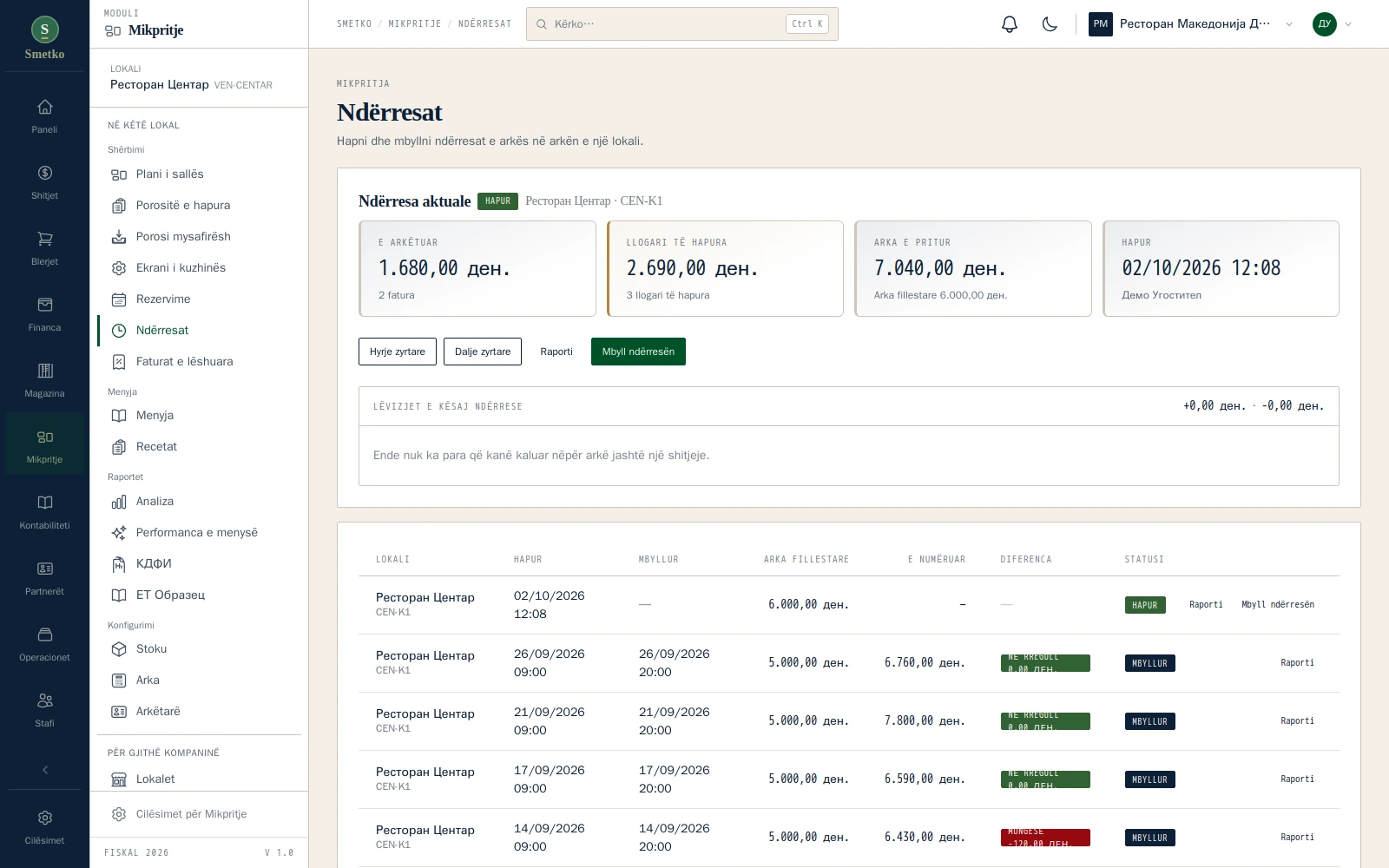Click Mbyll ndërresën in the 02/10/2026 row
Screen dimensions: 1389x868
click(x=1278, y=605)
